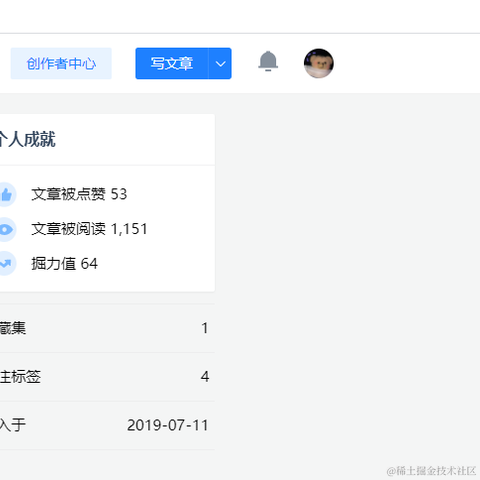Select the 掘力值 64 text
Viewport: 480px width, 480px height.
(64, 264)
